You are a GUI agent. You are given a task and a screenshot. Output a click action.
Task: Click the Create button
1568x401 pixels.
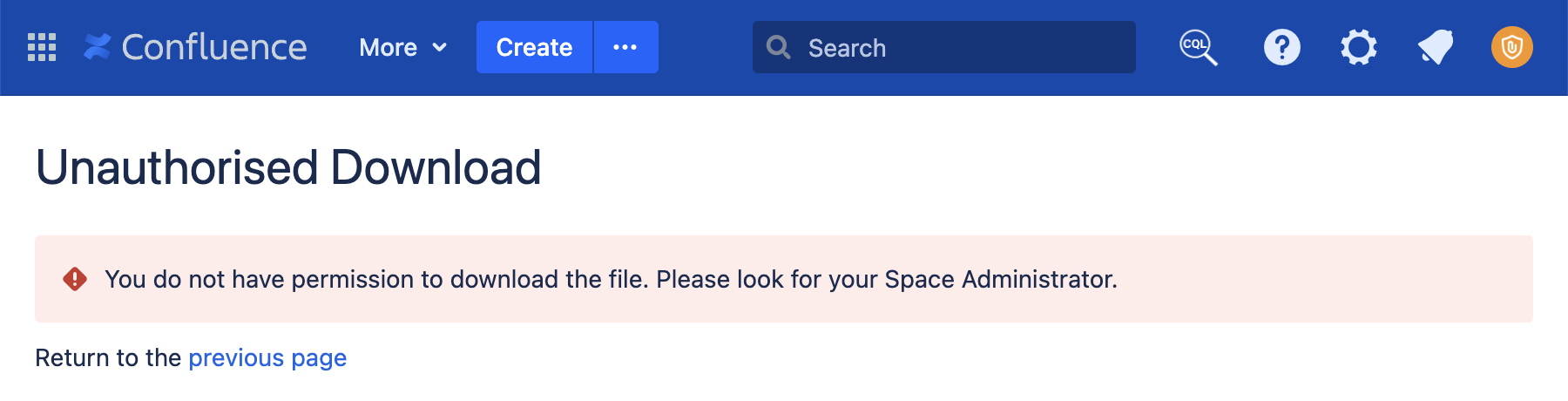[534, 47]
